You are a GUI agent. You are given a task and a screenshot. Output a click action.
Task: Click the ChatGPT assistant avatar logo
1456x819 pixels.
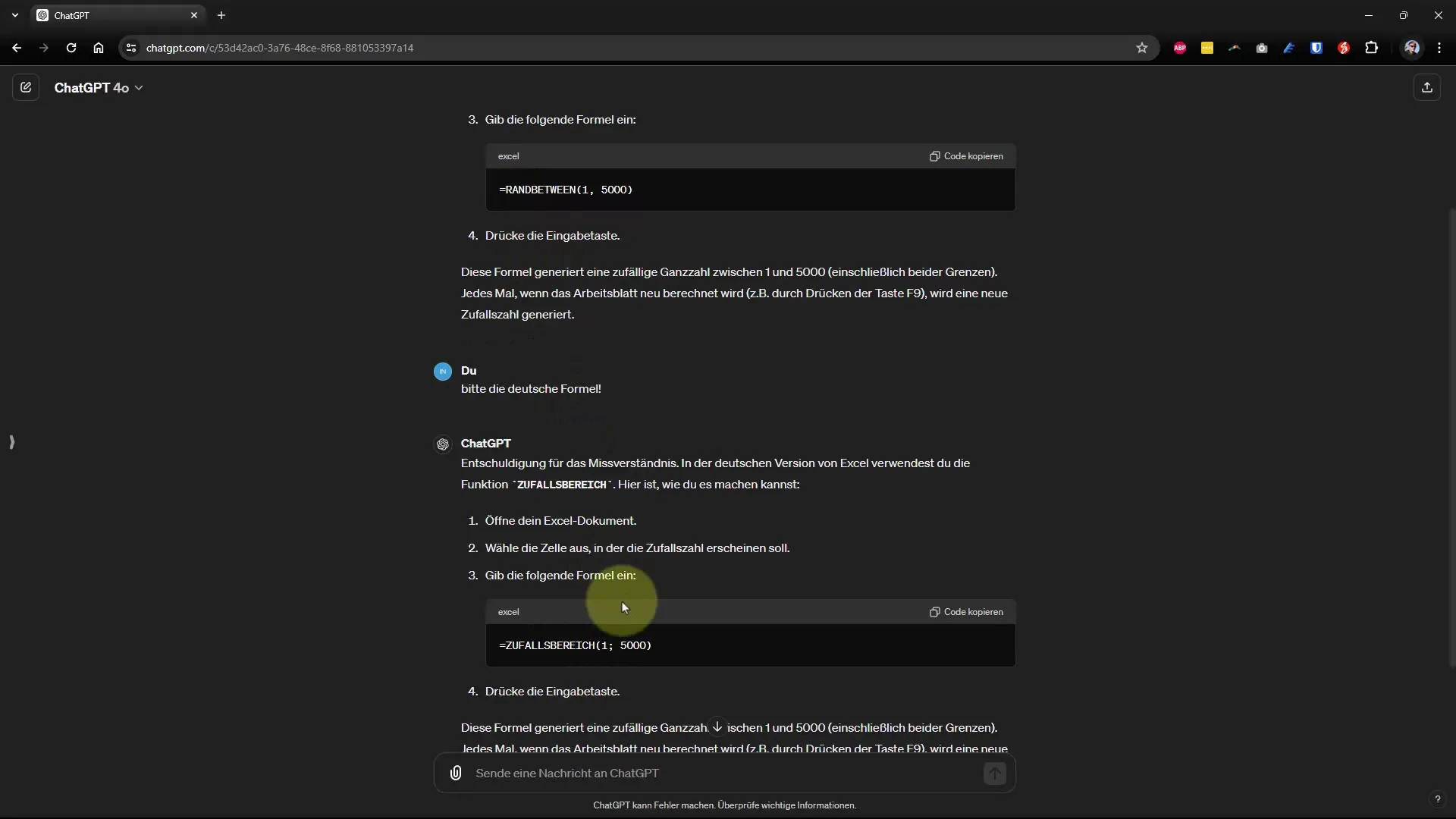click(x=443, y=444)
